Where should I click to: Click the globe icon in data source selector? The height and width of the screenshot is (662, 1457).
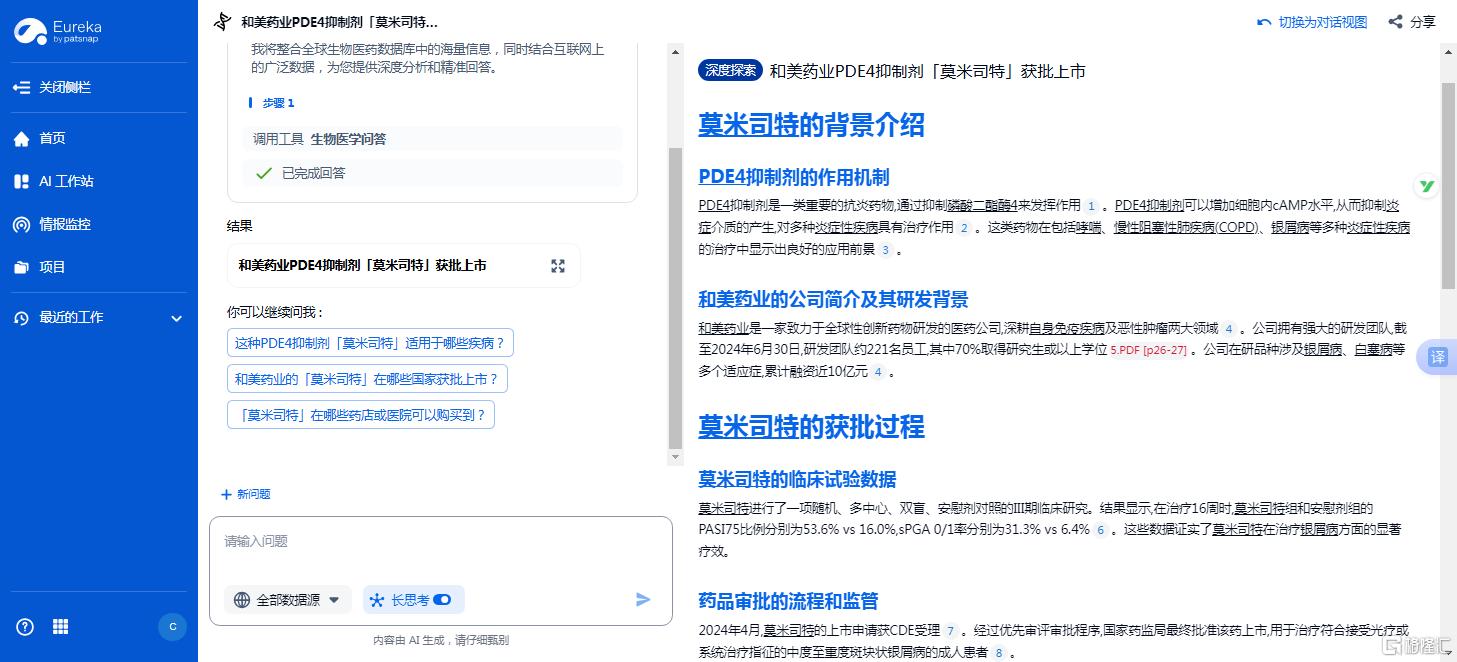coord(241,600)
